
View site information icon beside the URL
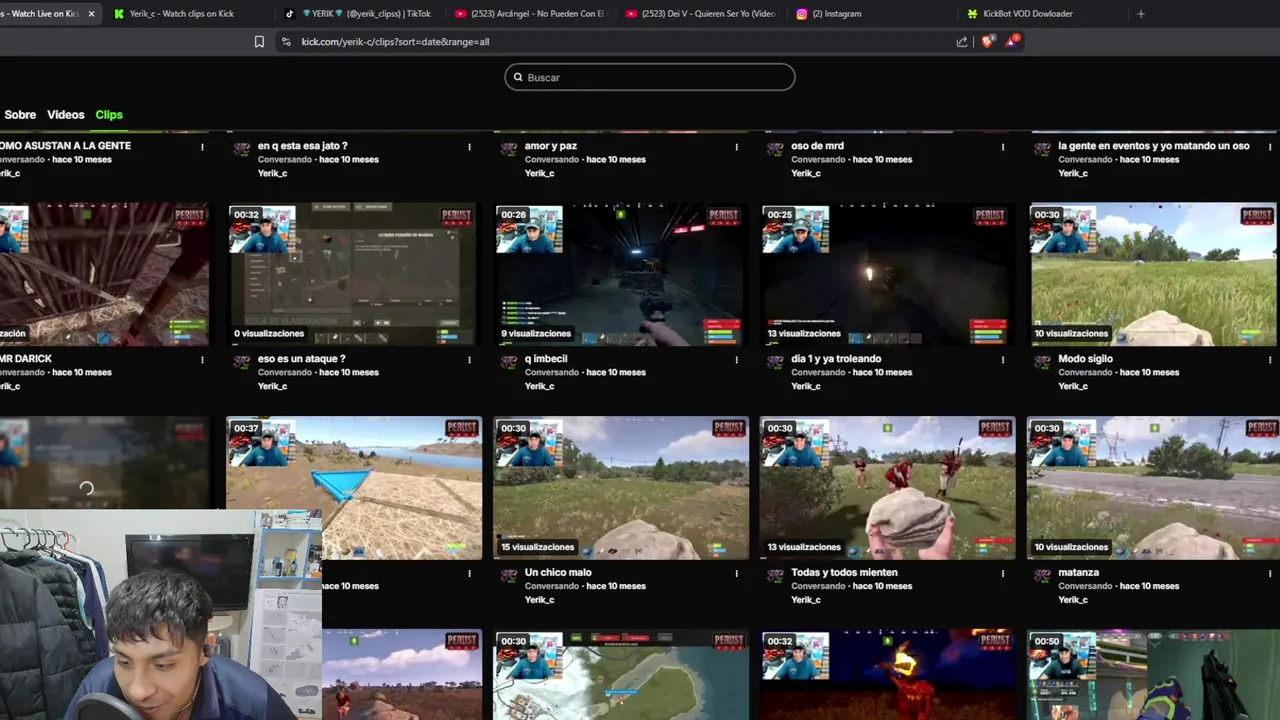click(x=286, y=42)
